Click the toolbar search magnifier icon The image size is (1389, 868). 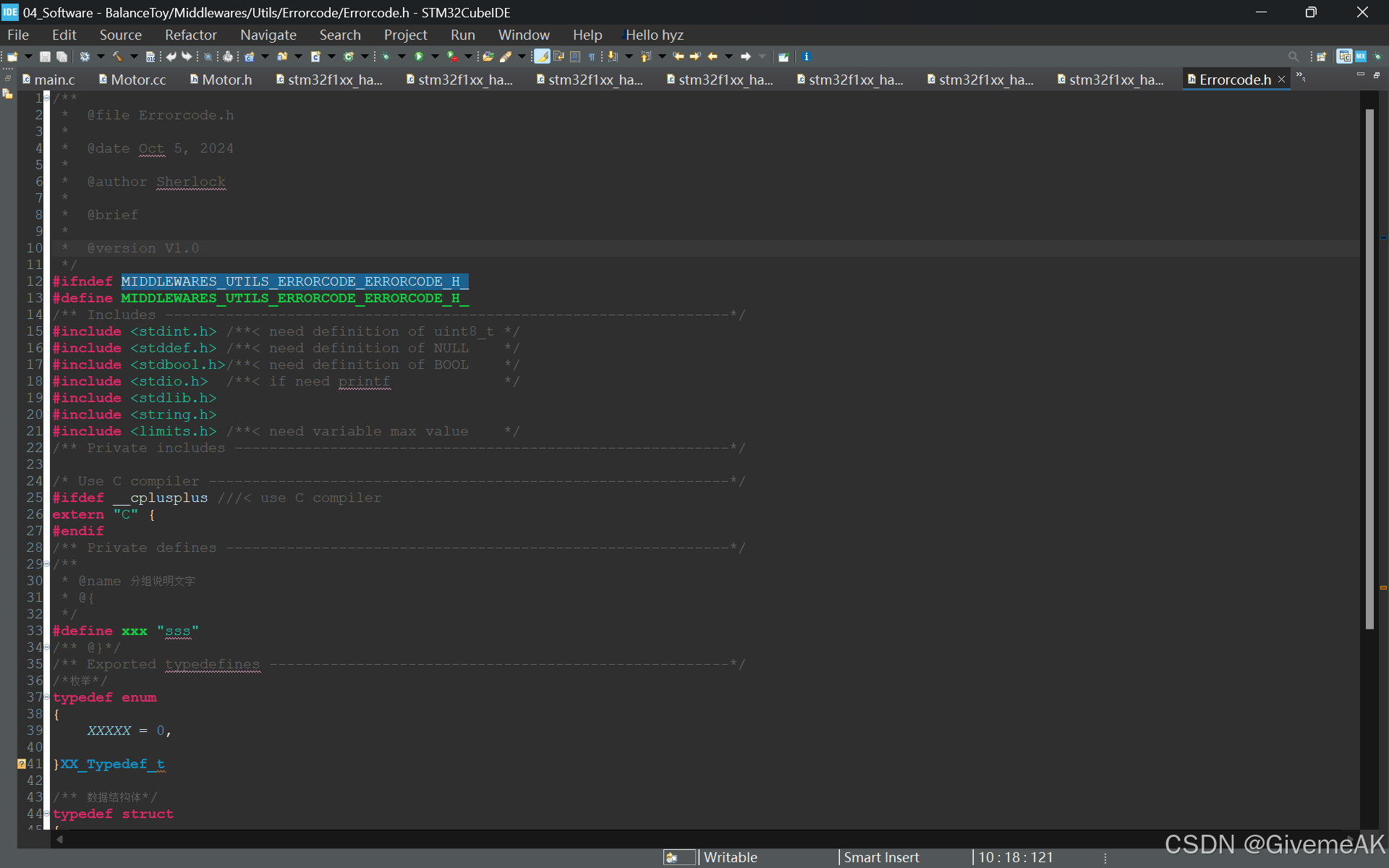(x=1293, y=56)
